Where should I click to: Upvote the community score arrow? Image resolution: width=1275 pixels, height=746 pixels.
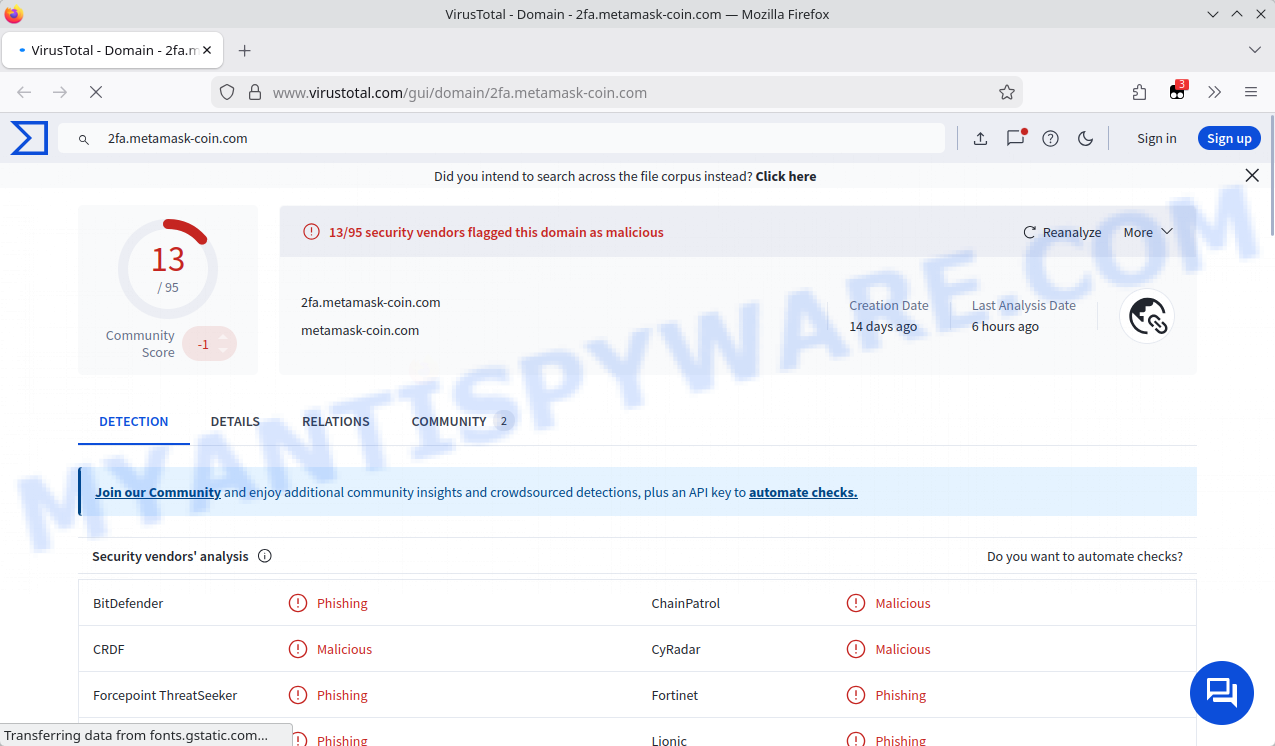pos(223,337)
